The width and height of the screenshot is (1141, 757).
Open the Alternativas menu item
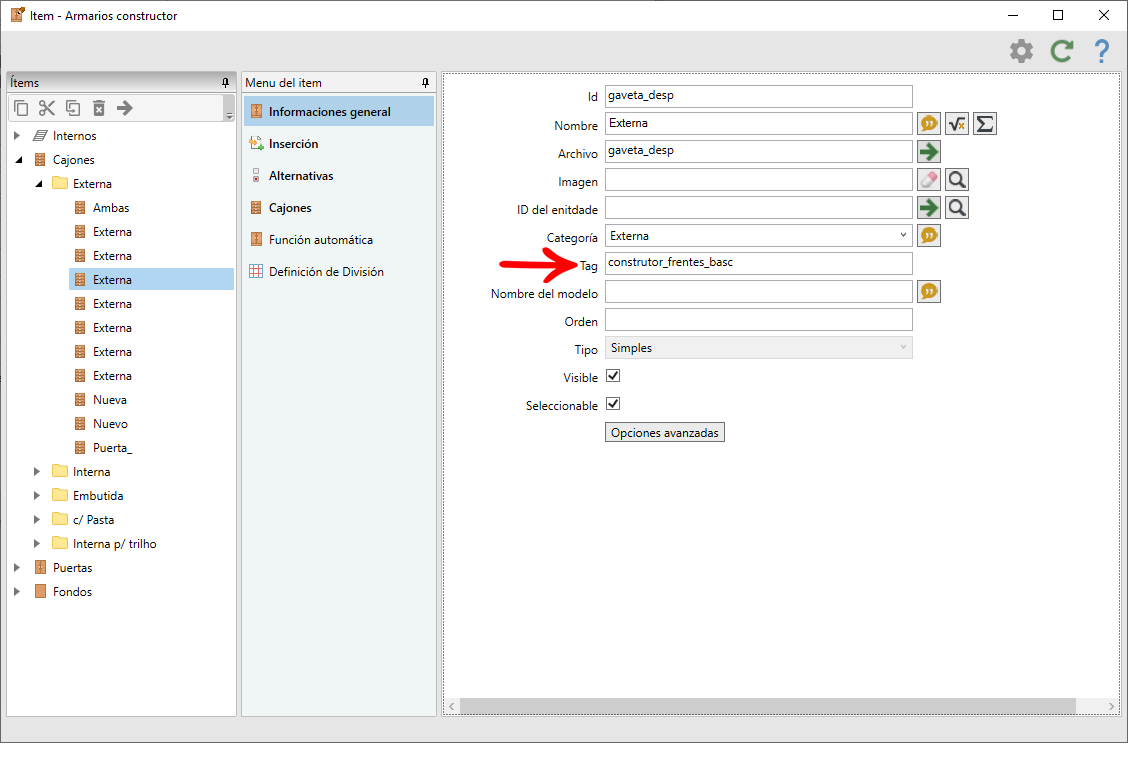(338, 175)
